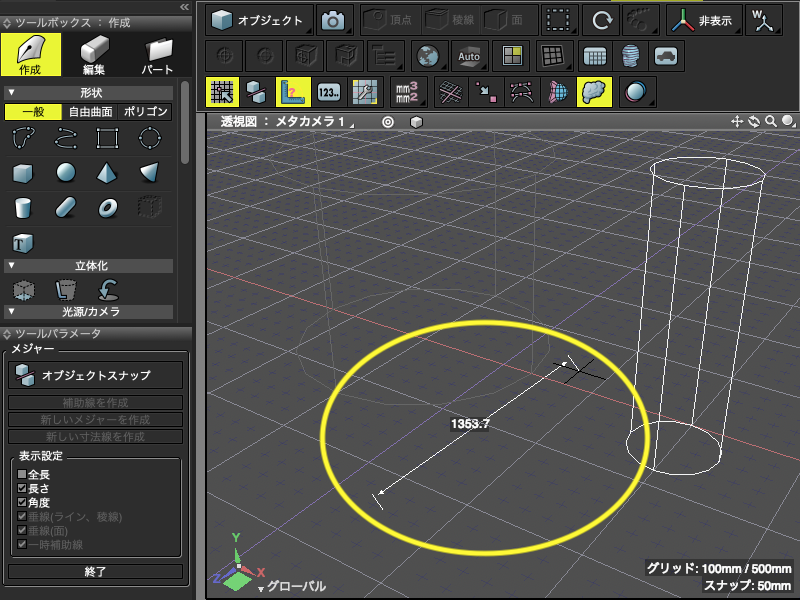Enable the 全長 checkbox
This screenshot has height=600, width=800.
(x=22, y=474)
